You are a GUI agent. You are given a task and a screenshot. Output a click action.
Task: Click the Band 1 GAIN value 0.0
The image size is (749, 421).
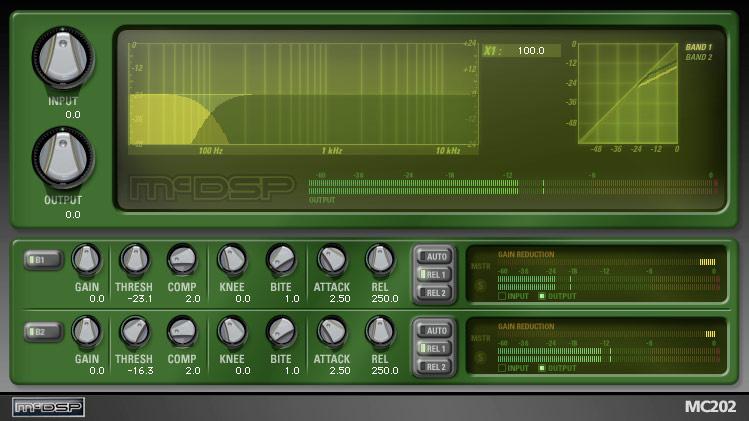coord(97,299)
